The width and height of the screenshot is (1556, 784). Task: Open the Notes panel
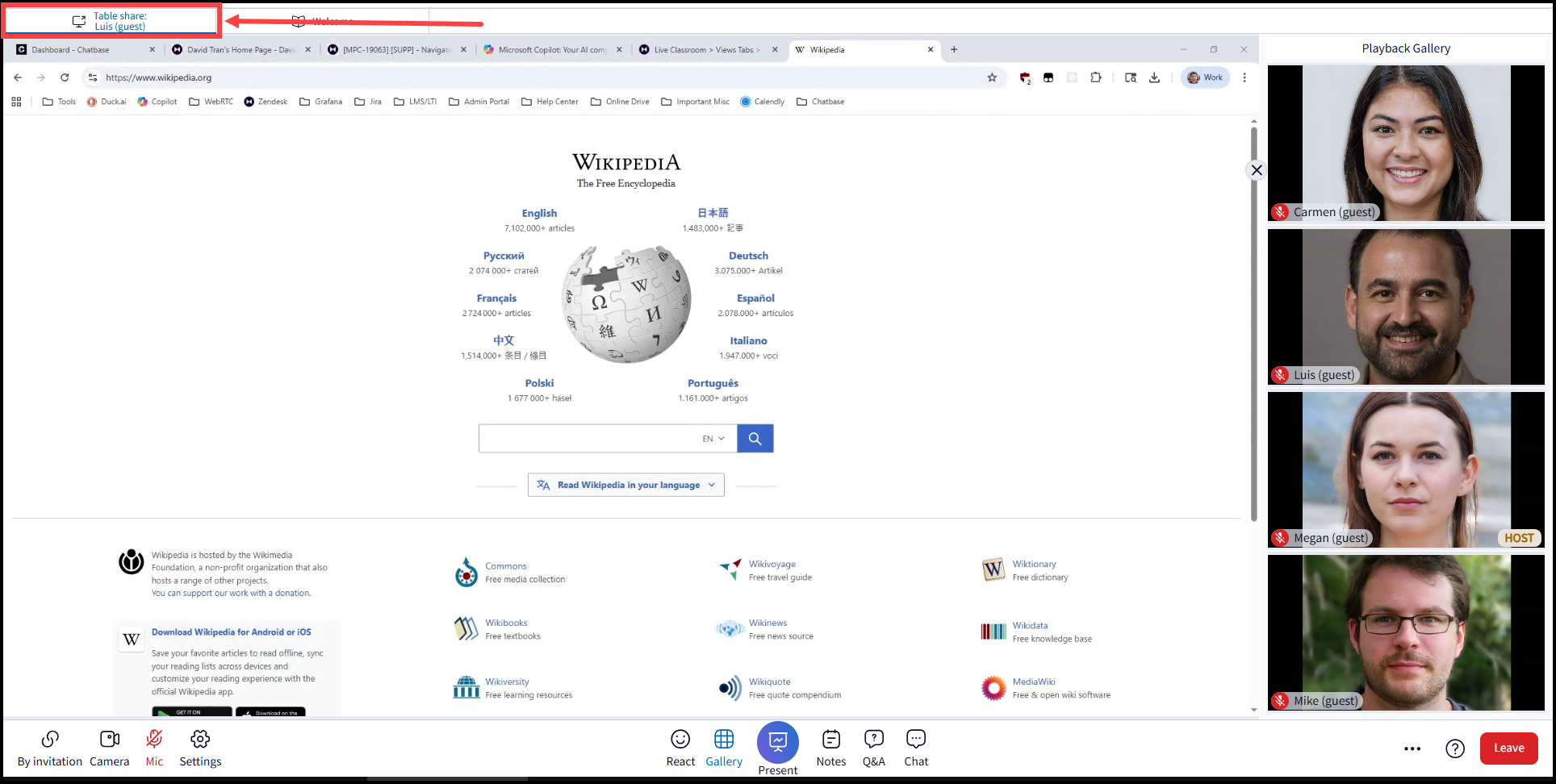point(830,748)
